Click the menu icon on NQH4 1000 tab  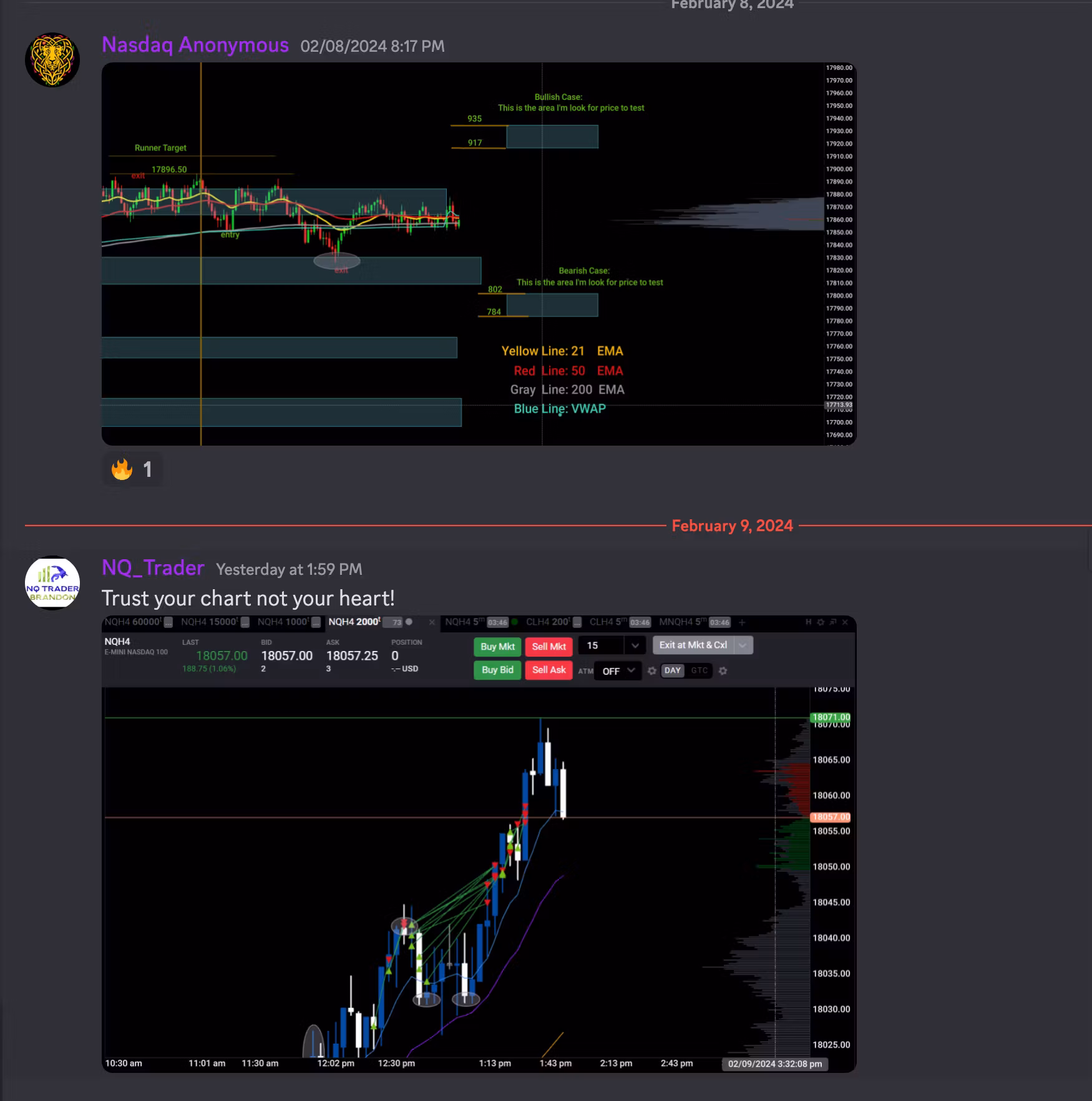click(316, 622)
